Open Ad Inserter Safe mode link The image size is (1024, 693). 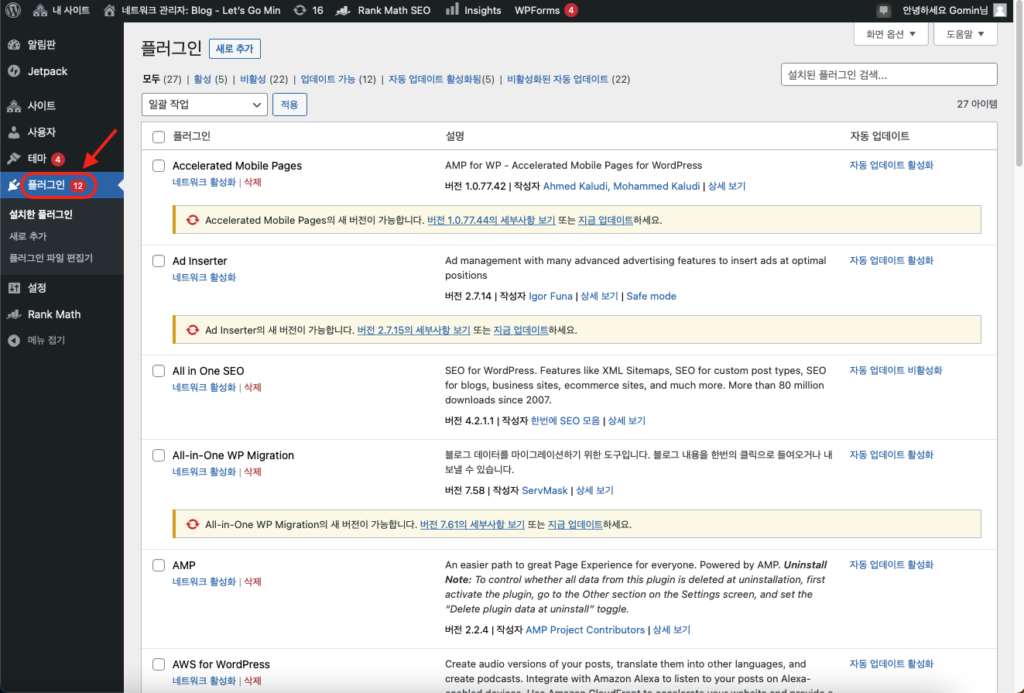point(651,296)
